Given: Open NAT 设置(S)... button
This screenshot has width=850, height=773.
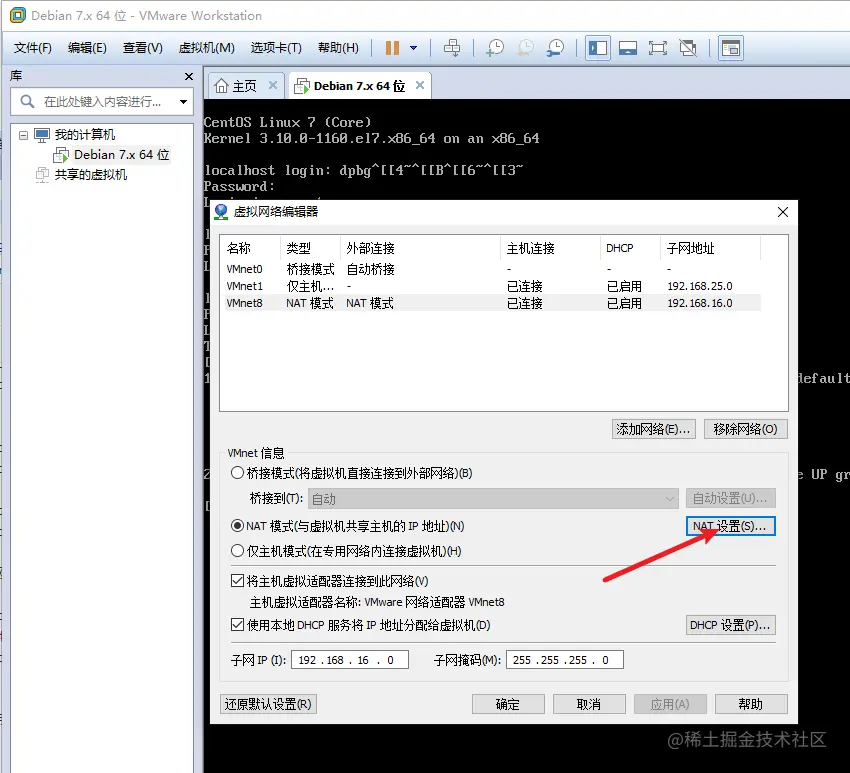Looking at the screenshot, I should point(730,526).
